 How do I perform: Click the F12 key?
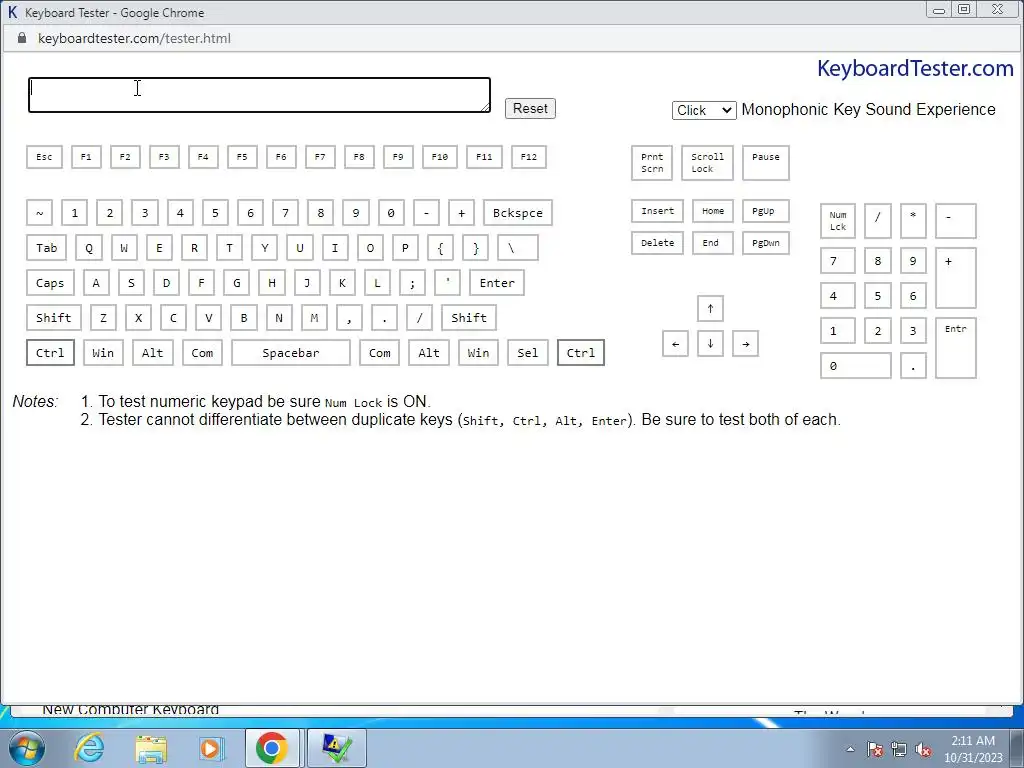[x=528, y=157]
